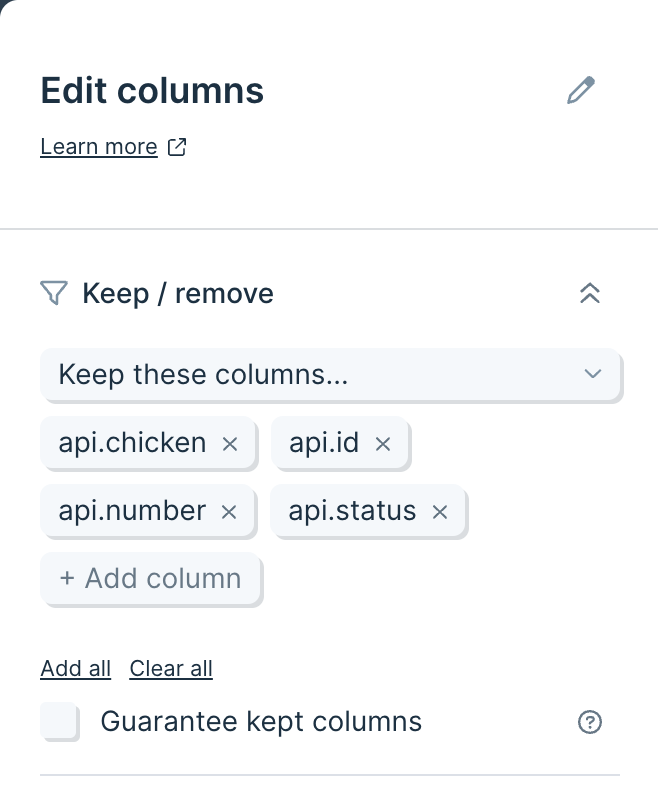Select the api.status column chip
This screenshot has width=658, height=786.
352,512
